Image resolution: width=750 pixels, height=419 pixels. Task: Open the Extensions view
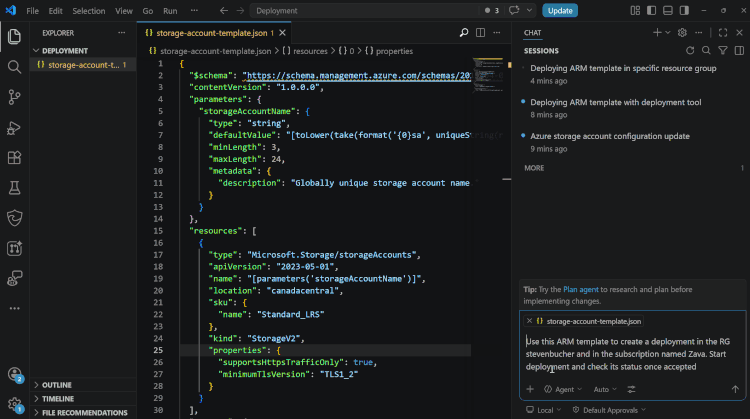click(14, 158)
